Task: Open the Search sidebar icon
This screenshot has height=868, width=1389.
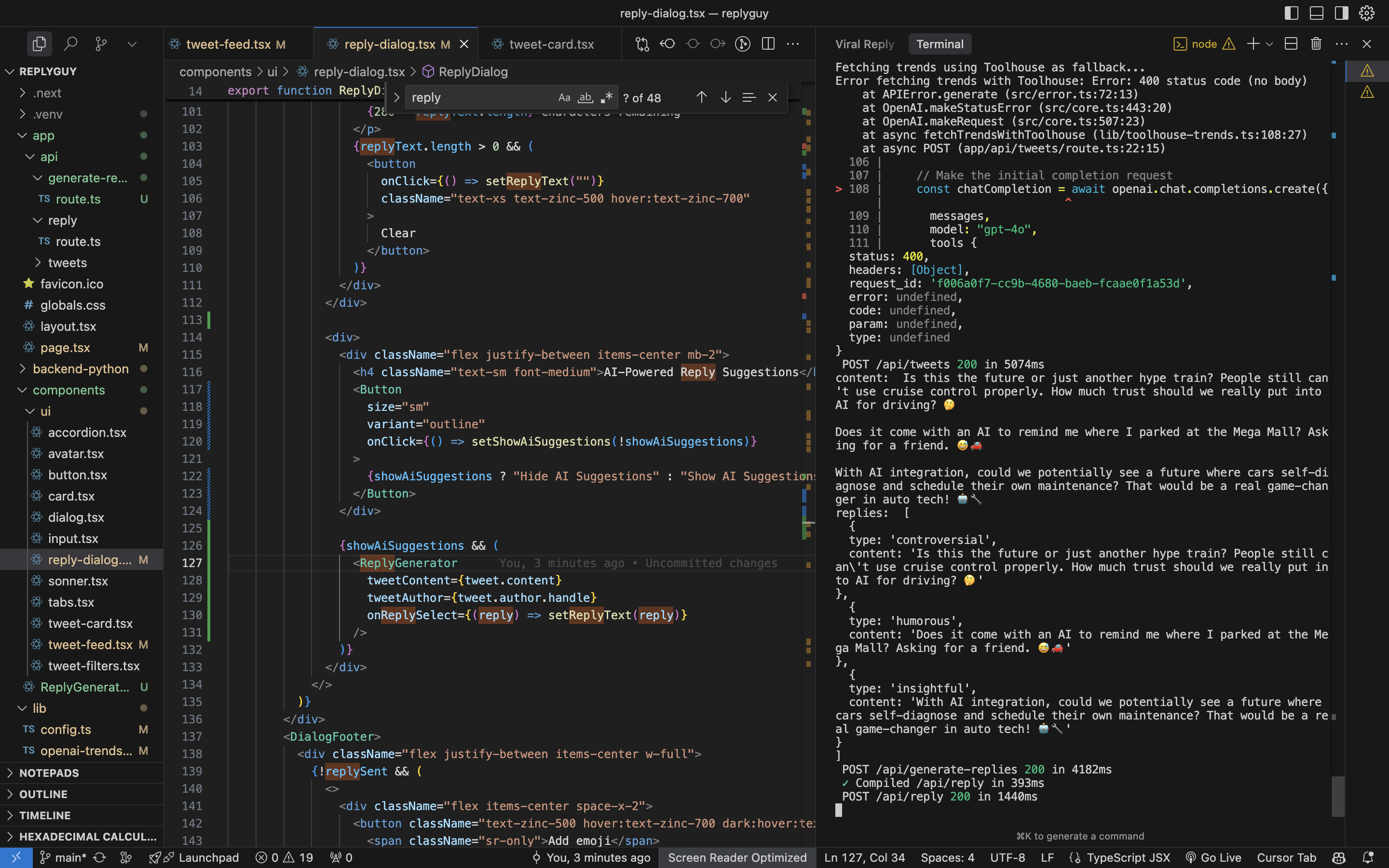Action: [70, 43]
